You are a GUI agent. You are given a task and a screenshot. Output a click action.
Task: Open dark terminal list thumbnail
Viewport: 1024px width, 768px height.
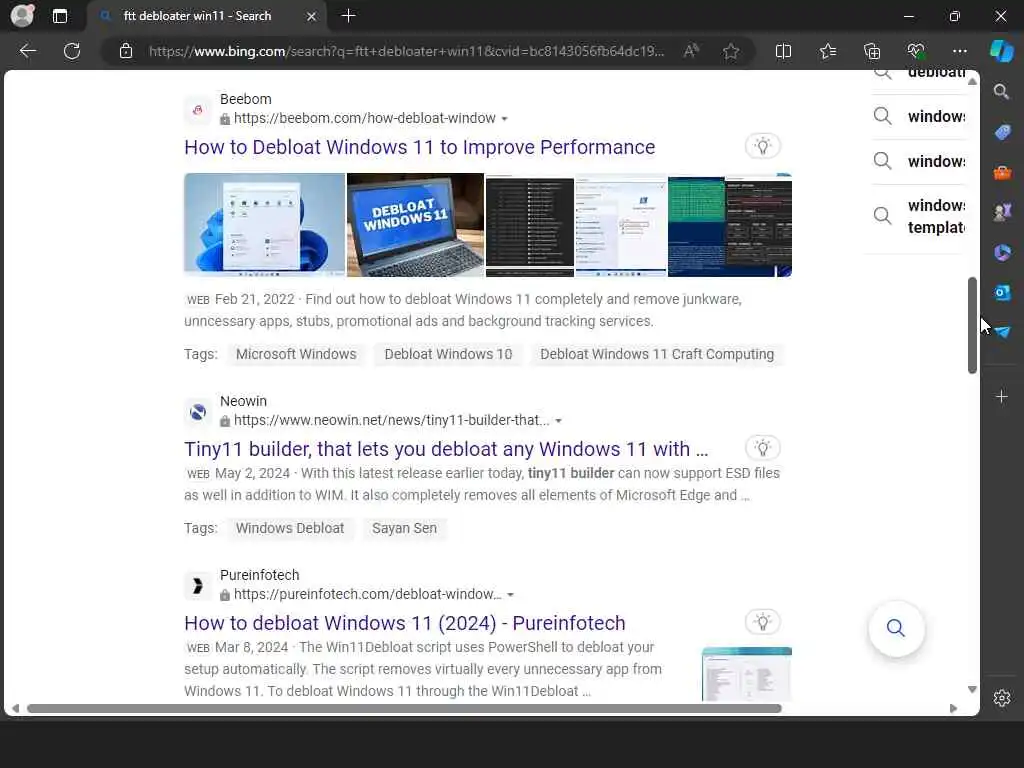[530, 225]
